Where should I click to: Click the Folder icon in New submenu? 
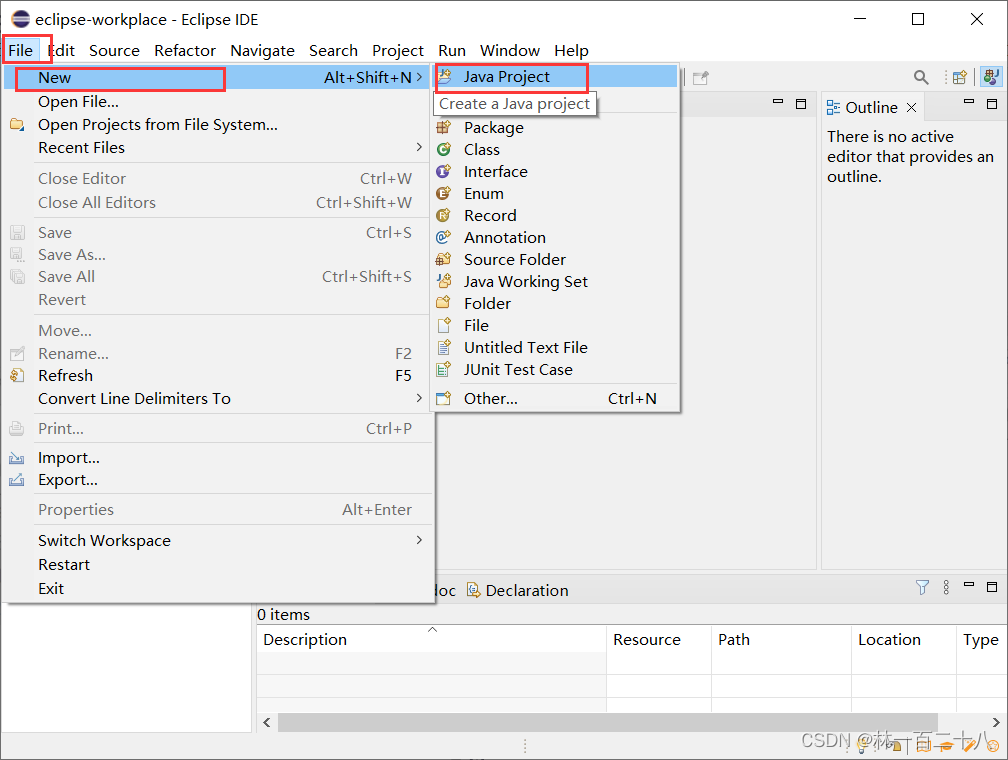pyautogui.click(x=444, y=303)
